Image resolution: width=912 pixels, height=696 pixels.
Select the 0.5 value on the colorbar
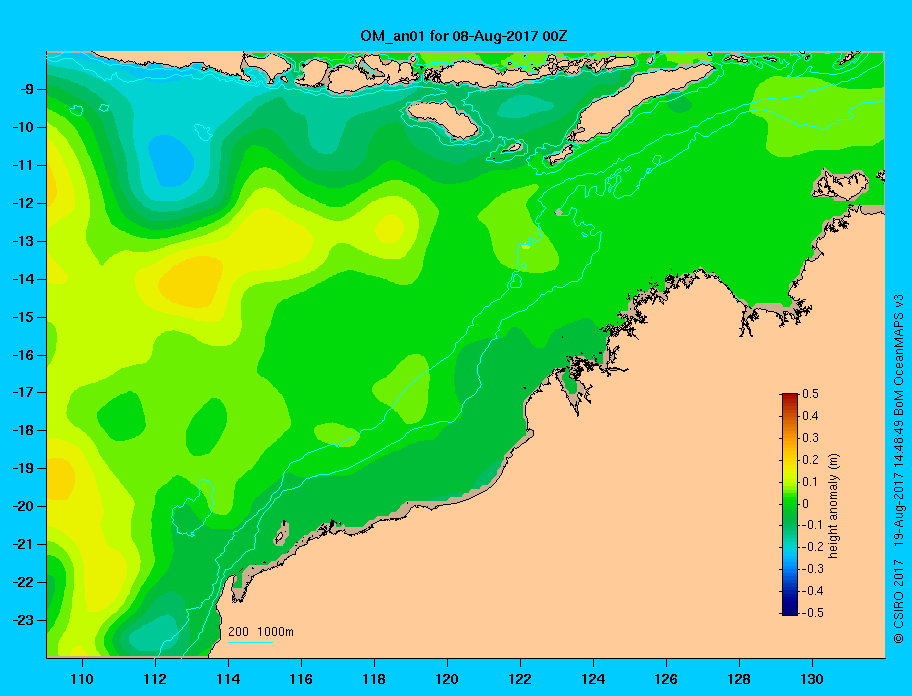tap(811, 394)
